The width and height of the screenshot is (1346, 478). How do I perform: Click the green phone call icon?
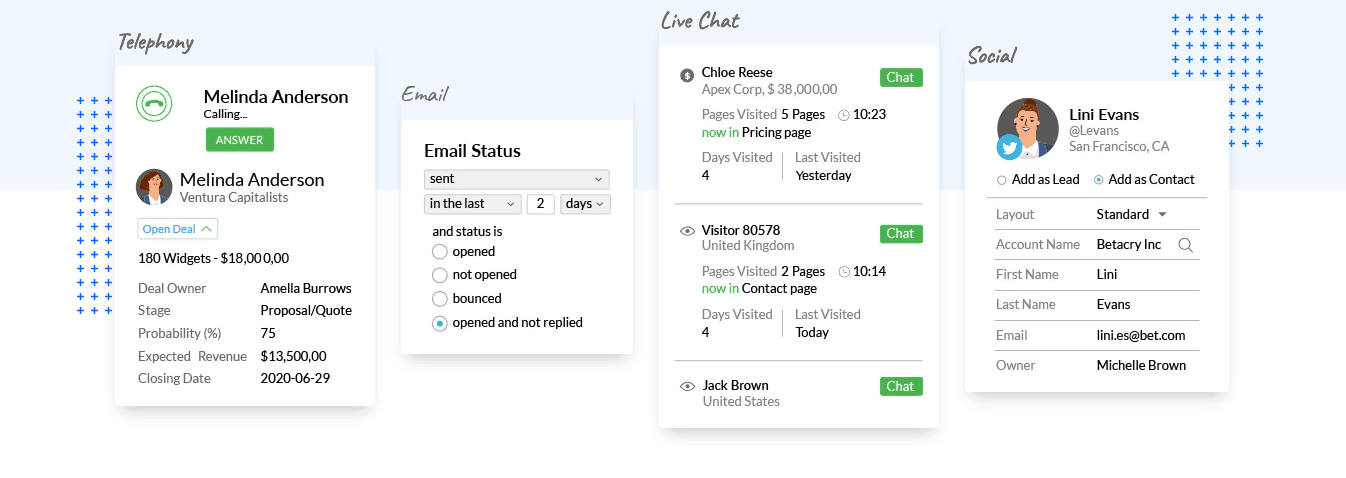(x=154, y=103)
